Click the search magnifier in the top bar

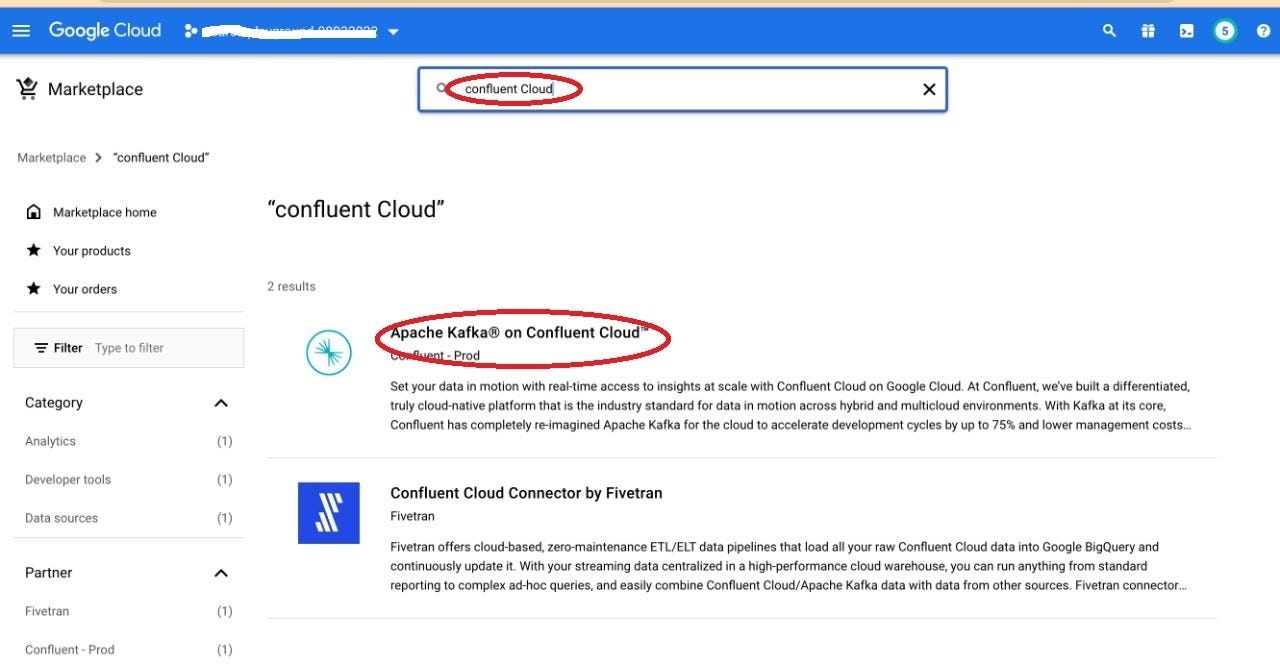(x=1109, y=31)
